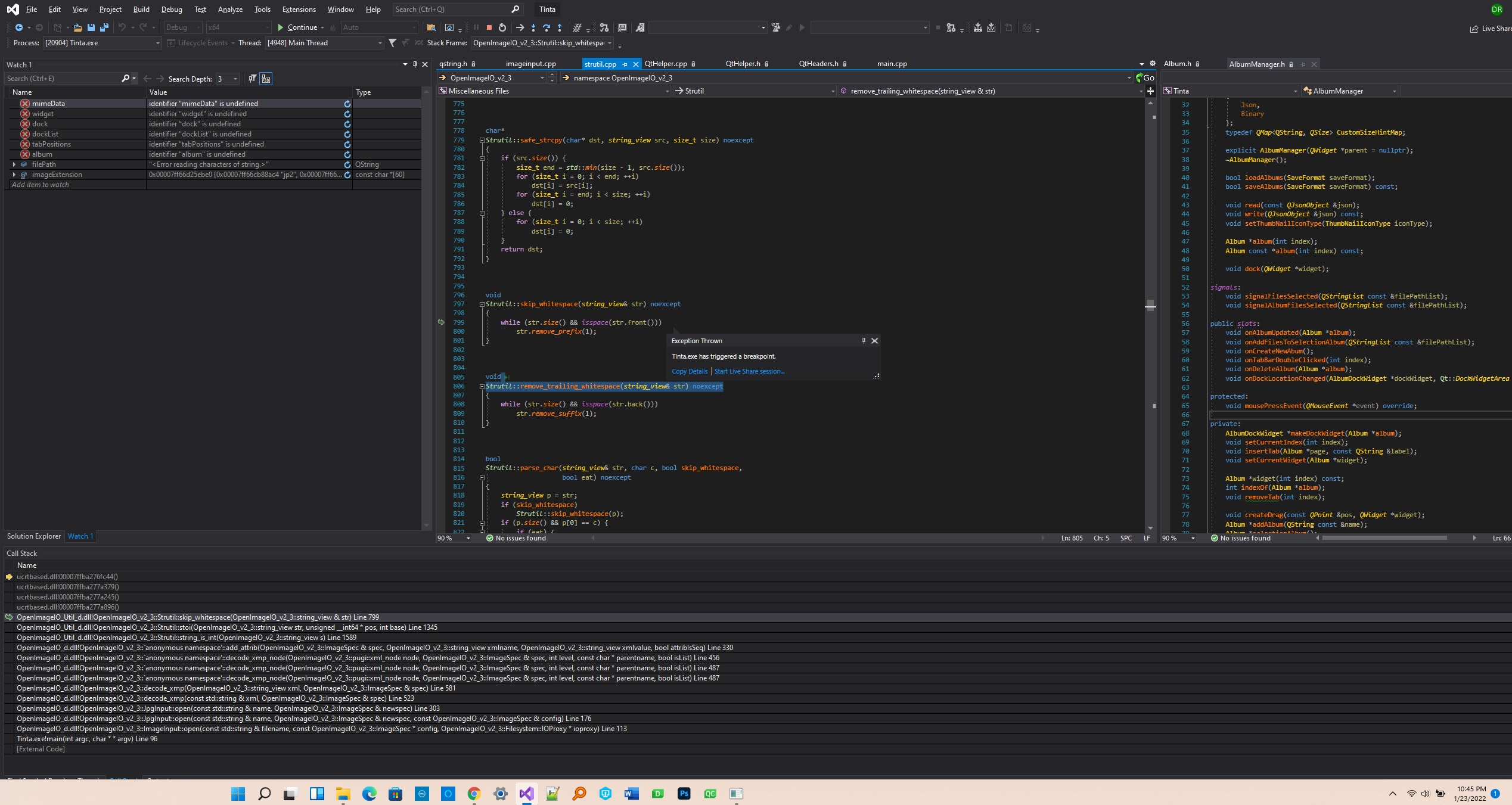The height and width of the screenshot is (805, 1512).
Task: Click the Copy Details link
Action: [x=689, y=371]
